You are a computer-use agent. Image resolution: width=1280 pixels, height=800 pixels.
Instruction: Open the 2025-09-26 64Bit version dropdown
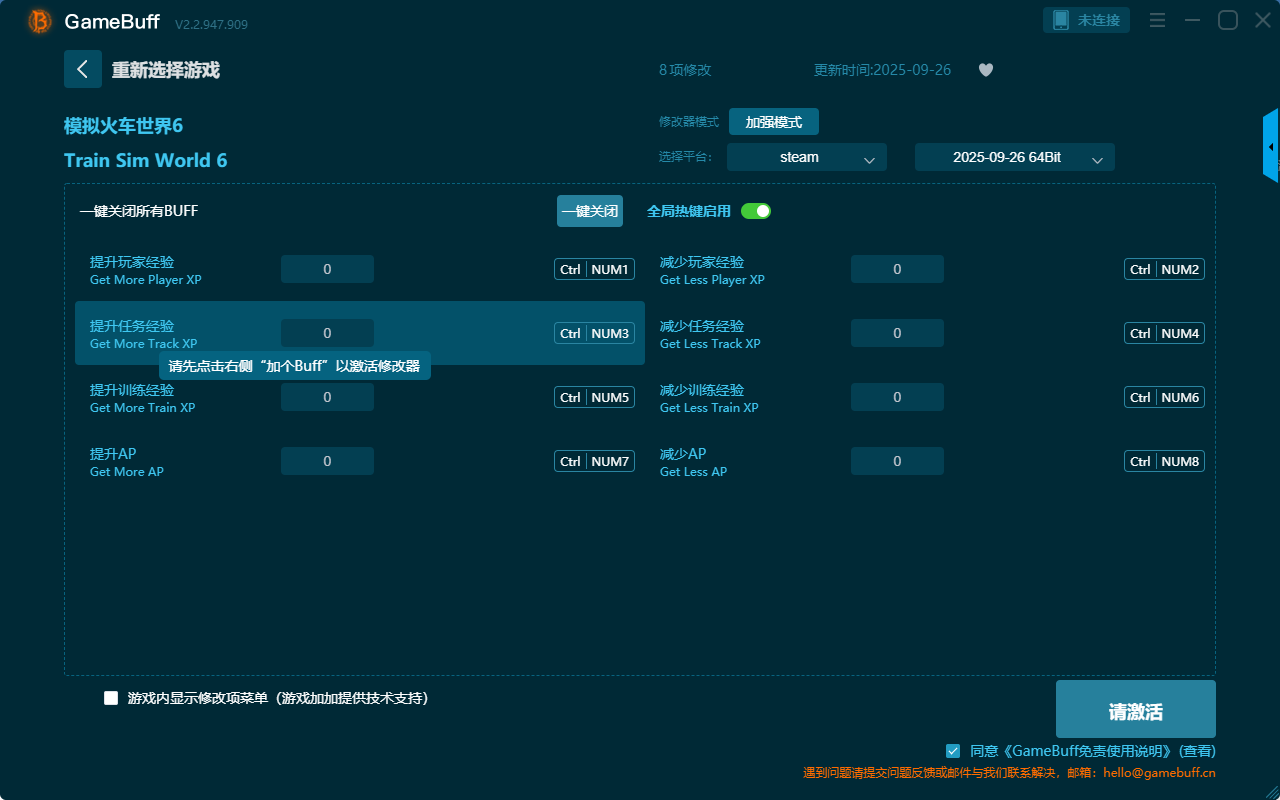1014,157
